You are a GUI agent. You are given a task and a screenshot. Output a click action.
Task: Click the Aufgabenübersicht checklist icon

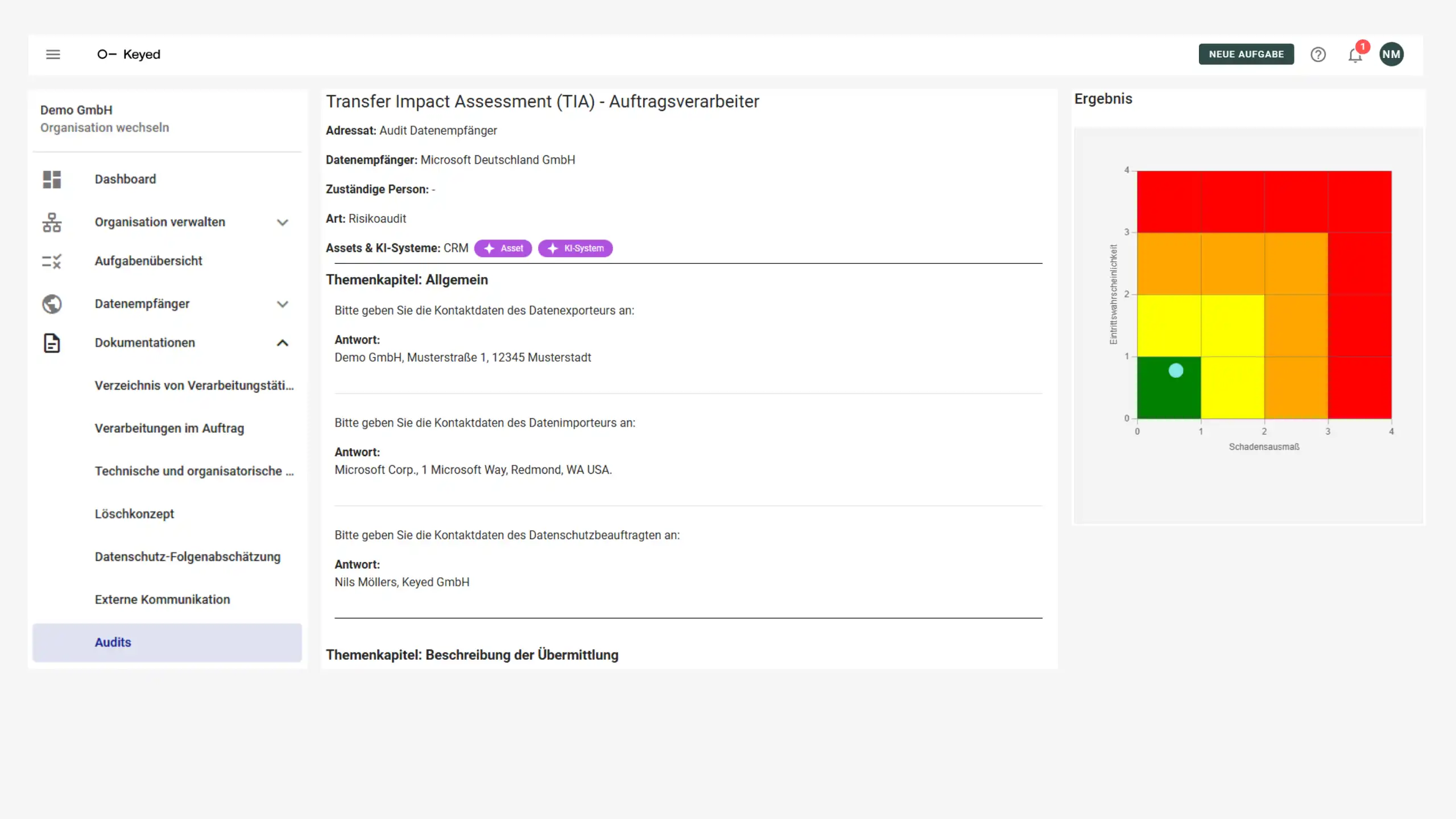[52, 261]
